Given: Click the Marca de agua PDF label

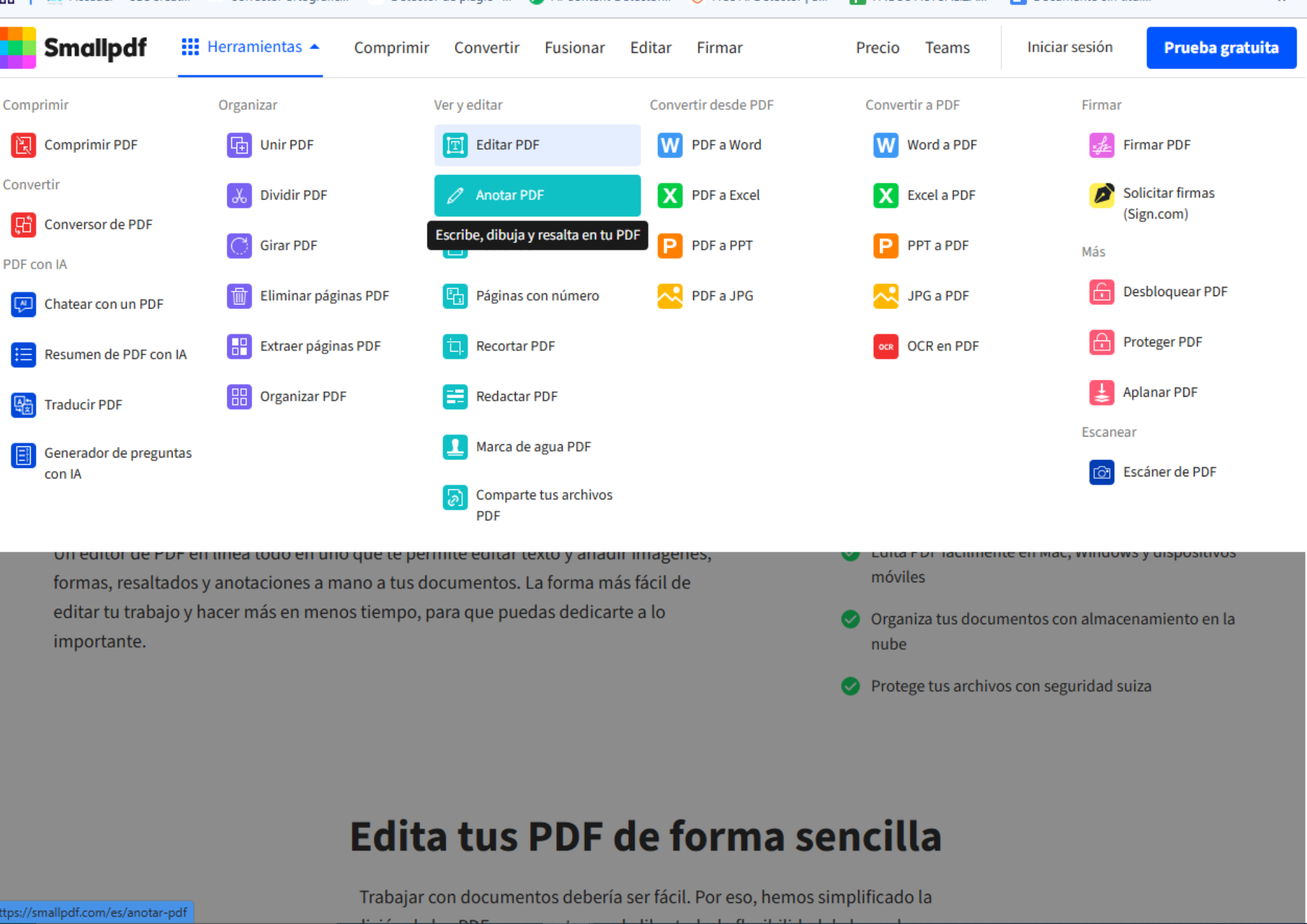Looking at the screenshot, I should (x=533, y=447).
